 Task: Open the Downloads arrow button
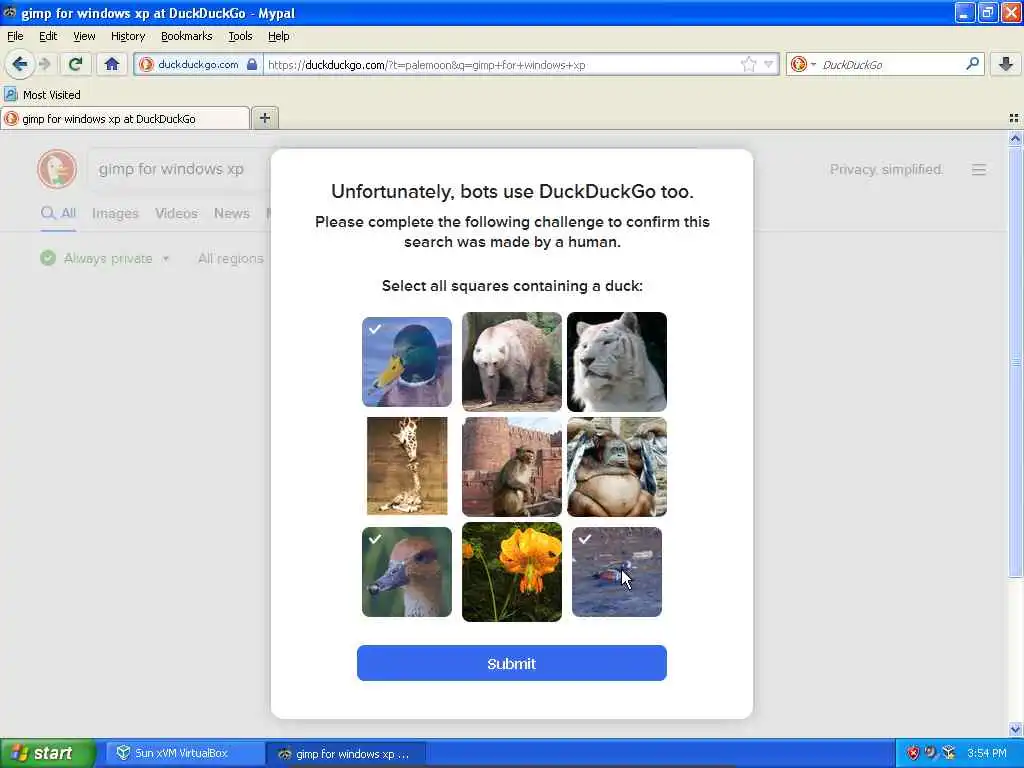(x=1006, y=64)
